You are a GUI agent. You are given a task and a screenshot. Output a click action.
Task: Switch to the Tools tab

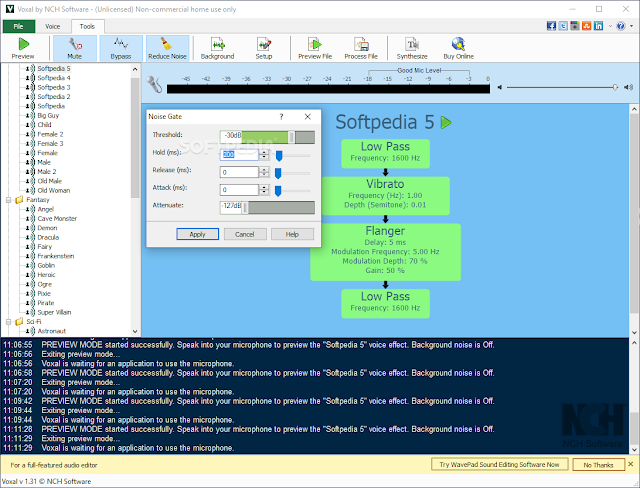(87, 27)
